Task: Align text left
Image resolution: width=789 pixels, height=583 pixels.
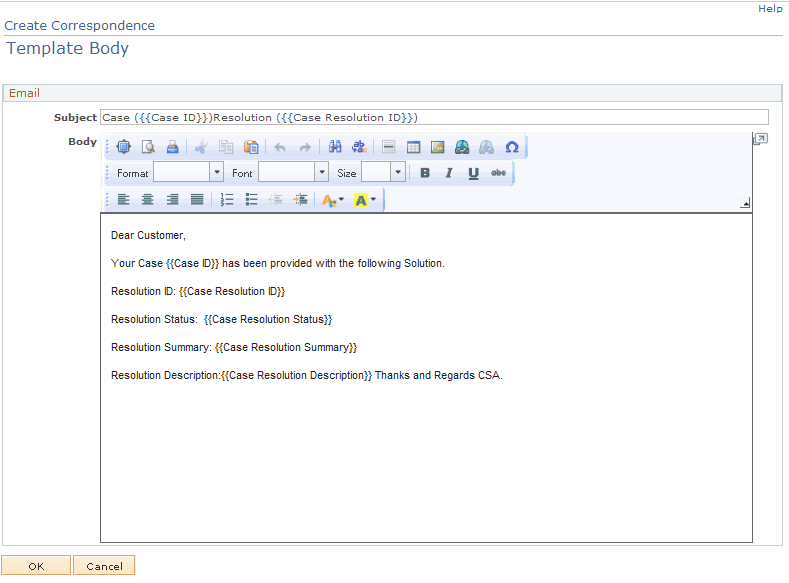Action: 123,200
